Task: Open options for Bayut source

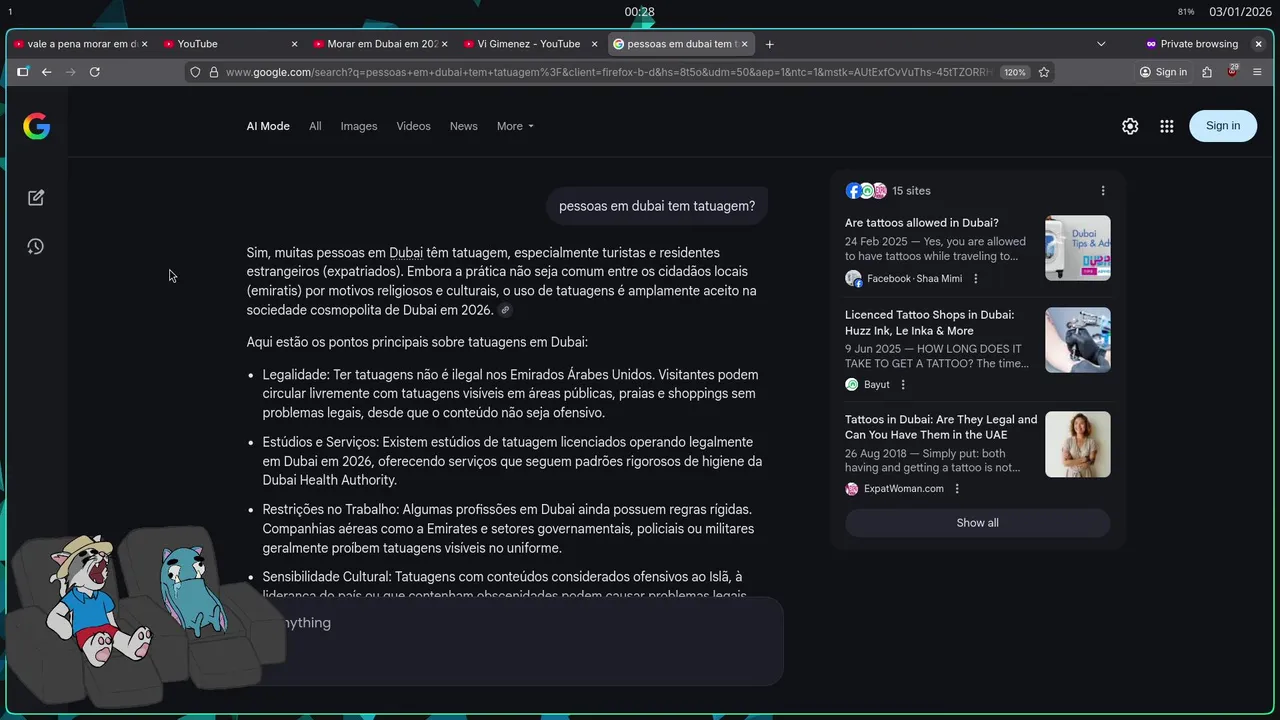Action: pyautogui.click(x=903, y=385)
